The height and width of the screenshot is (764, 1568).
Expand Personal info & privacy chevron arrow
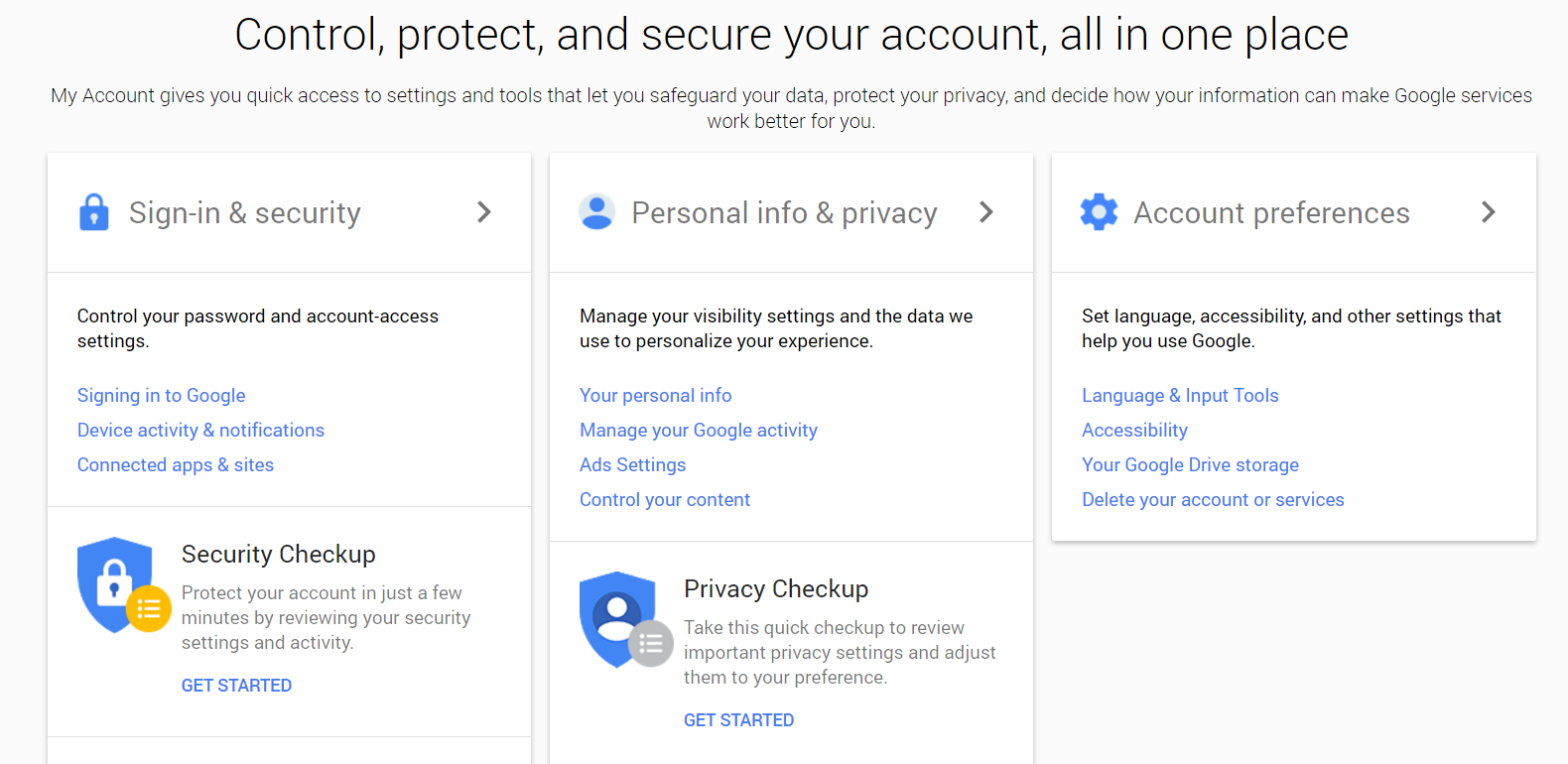(986, 212)
